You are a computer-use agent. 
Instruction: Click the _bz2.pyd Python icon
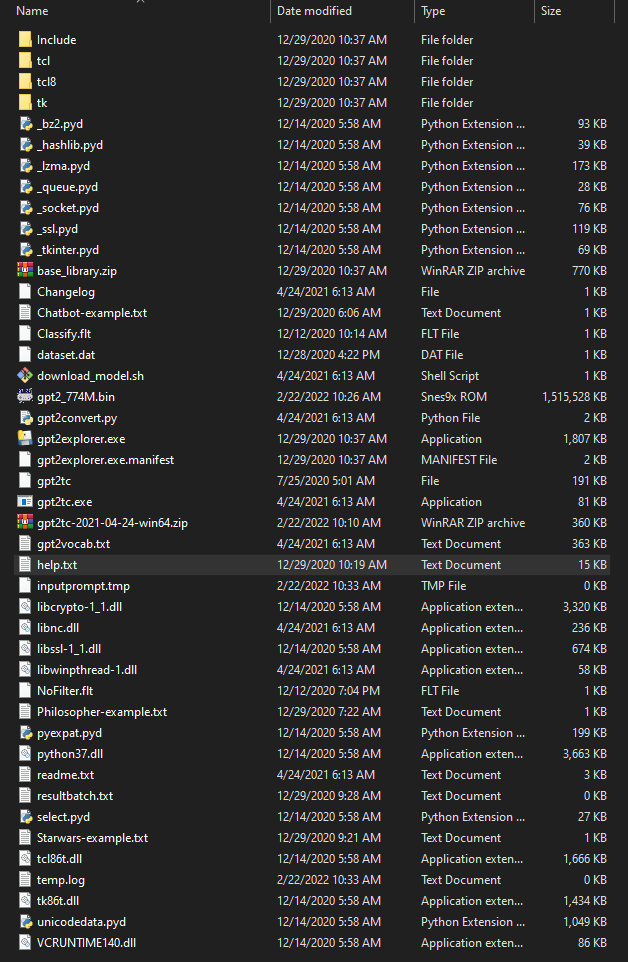click(25, 124)
